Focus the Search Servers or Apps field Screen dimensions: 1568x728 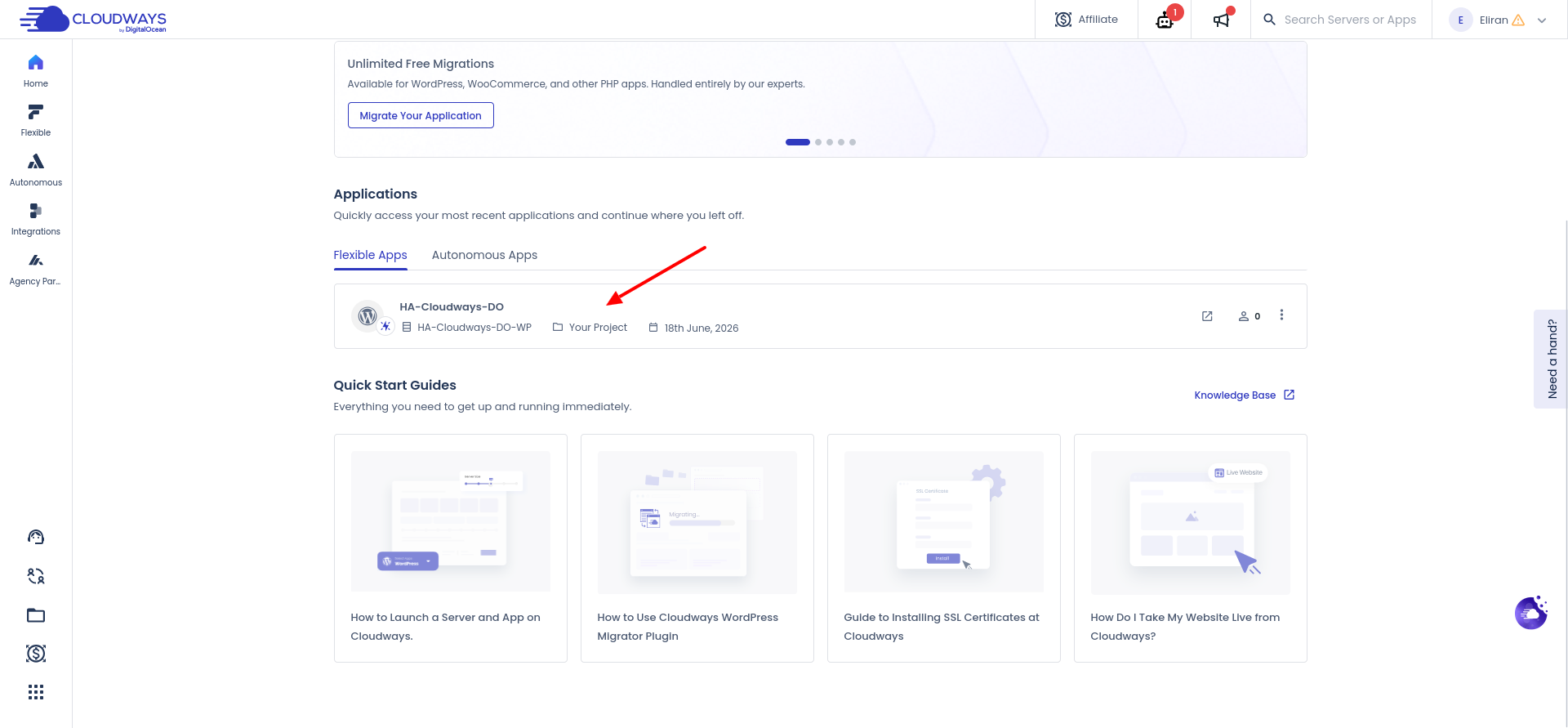tap(1349, 20)
